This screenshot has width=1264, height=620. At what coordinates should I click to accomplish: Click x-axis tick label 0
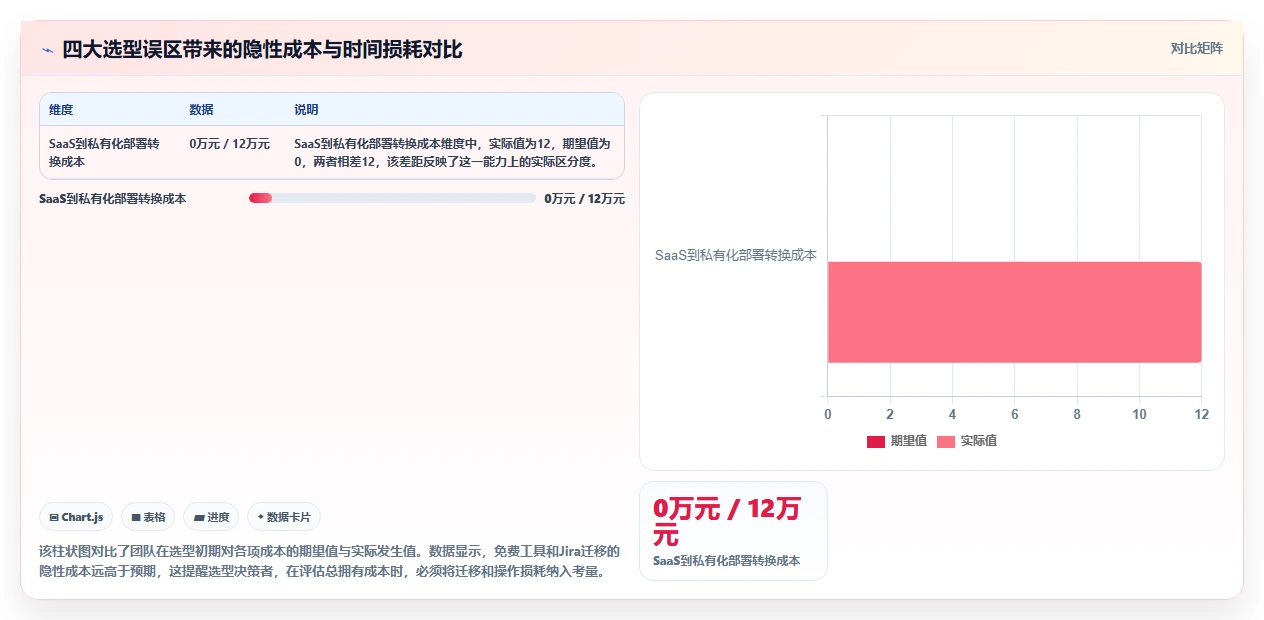click(x=827, y=414)
